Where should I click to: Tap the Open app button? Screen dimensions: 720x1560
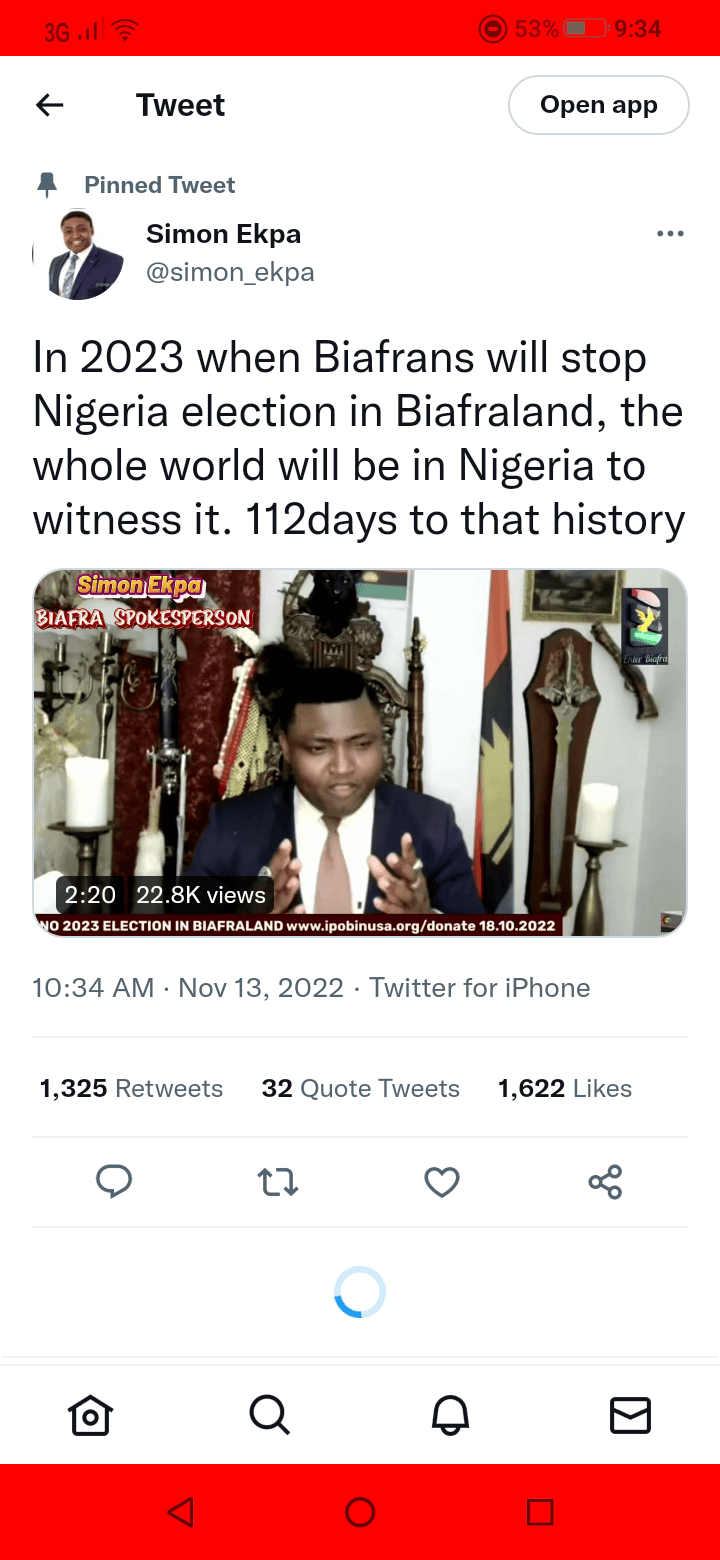click(598, 105)
